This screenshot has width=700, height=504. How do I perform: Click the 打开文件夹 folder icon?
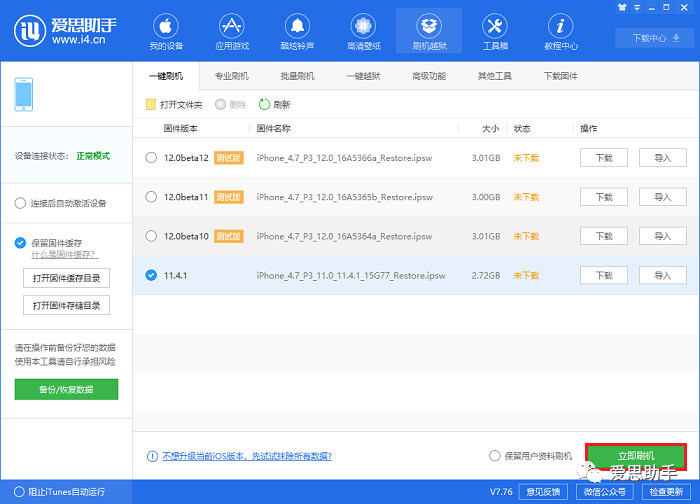click(x=151, y=104)
